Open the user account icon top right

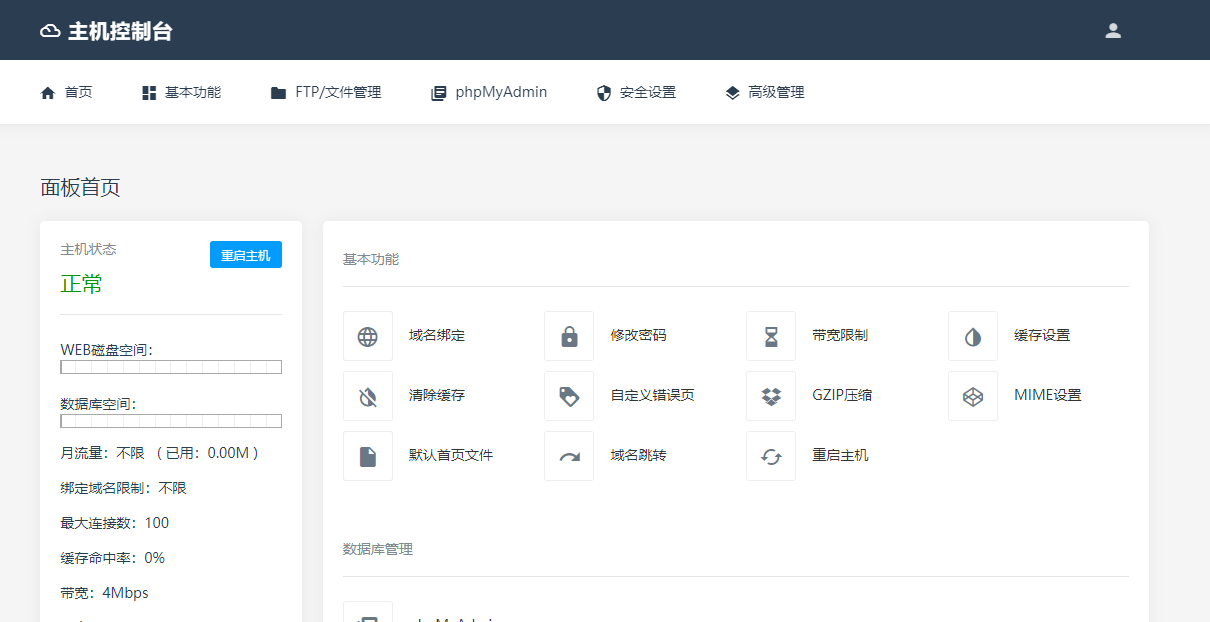tap(1113, 30)
